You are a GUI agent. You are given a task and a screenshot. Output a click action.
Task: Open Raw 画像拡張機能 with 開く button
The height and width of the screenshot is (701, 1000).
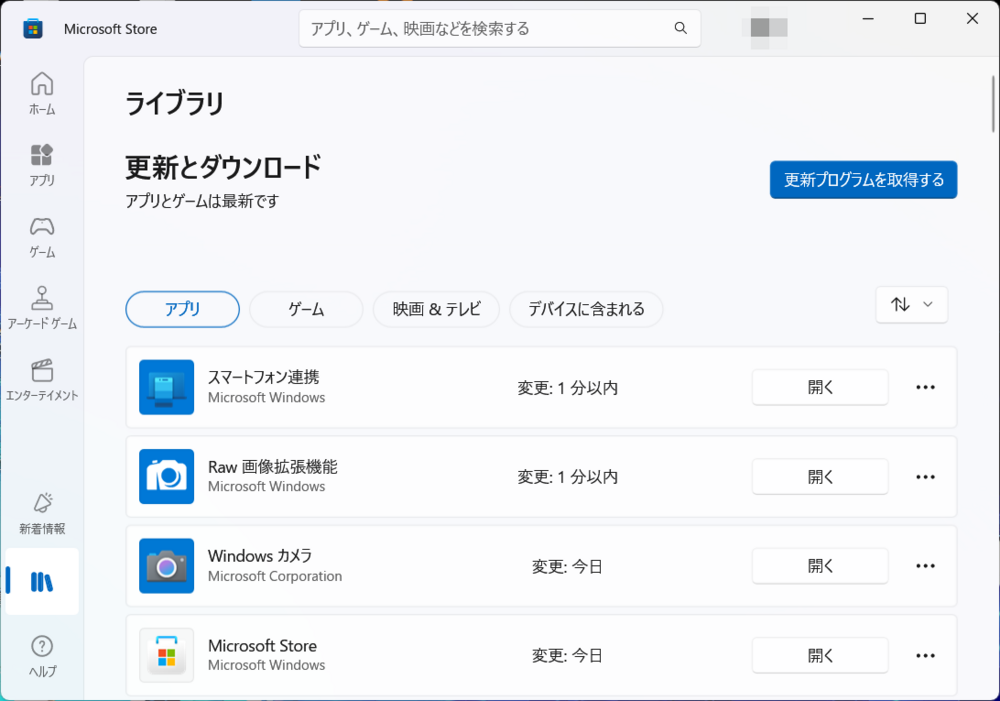(x=820, y=476)
